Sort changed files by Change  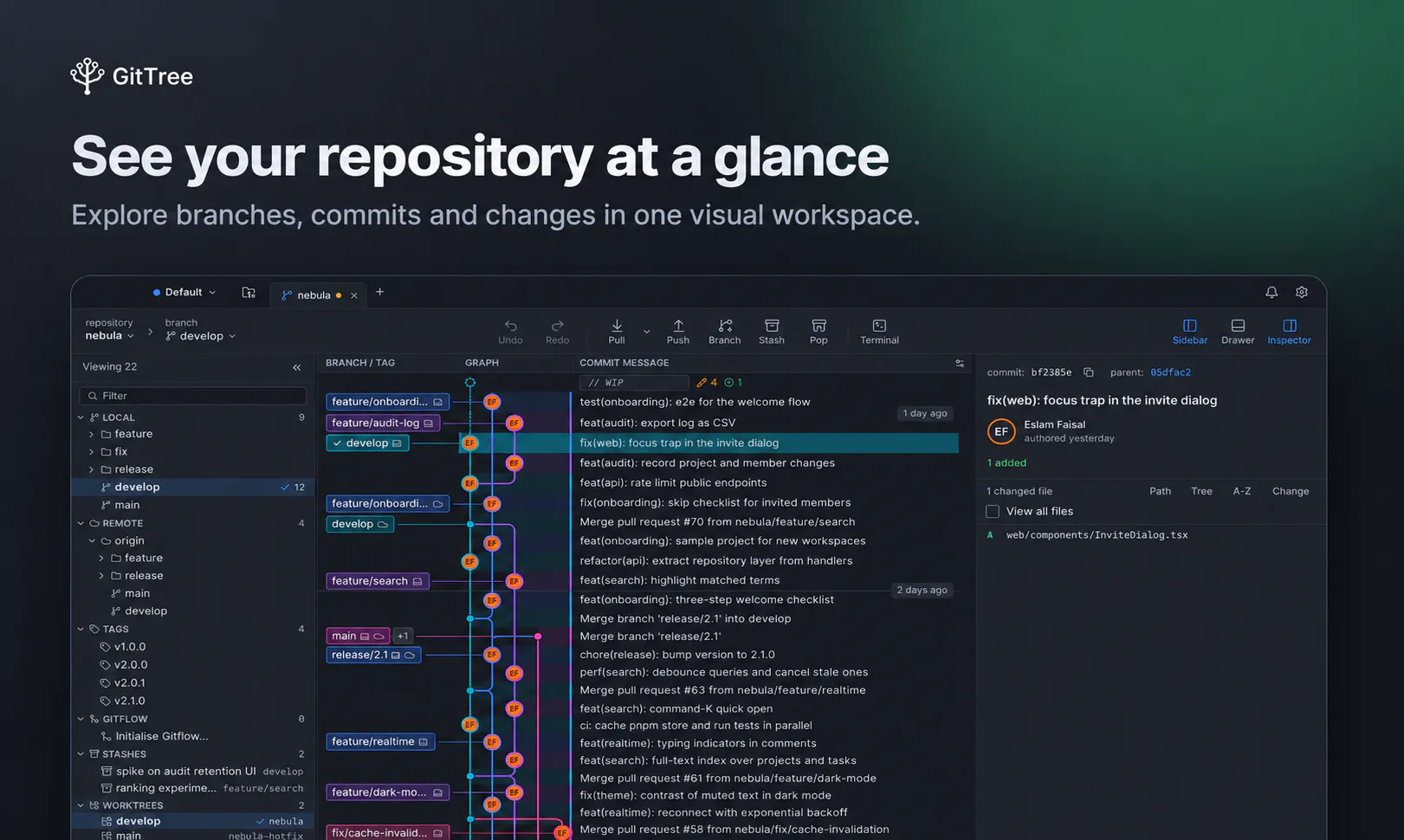[1291, 491]
